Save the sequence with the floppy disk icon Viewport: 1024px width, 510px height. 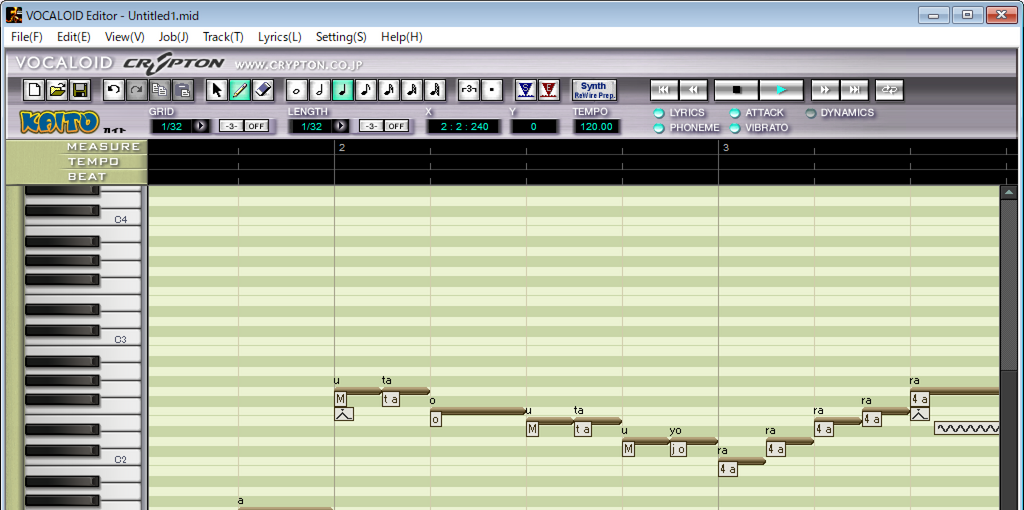80,89
